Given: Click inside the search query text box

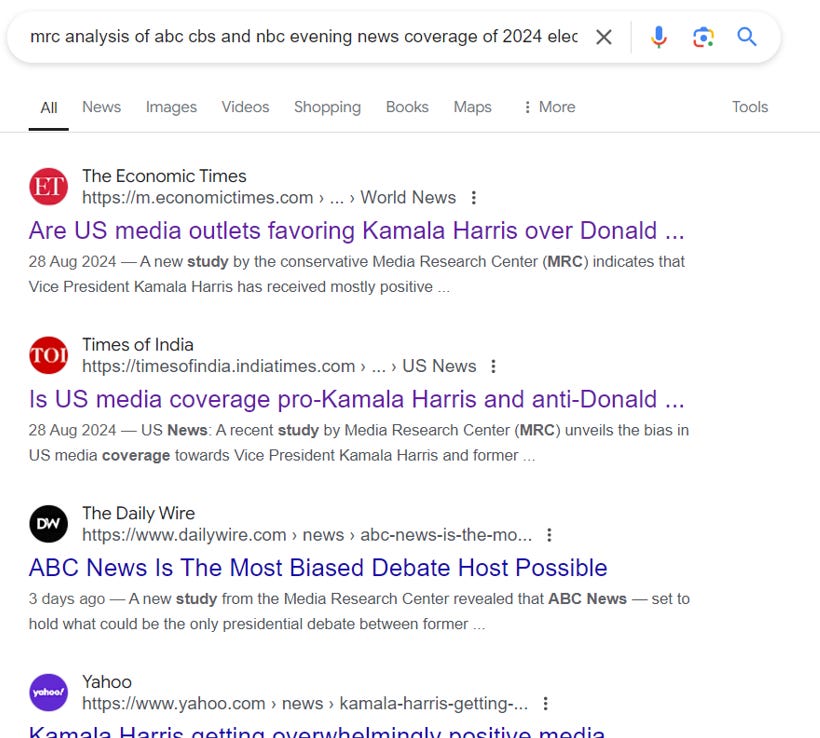Looking at the screenshot, I should [304, 37].
